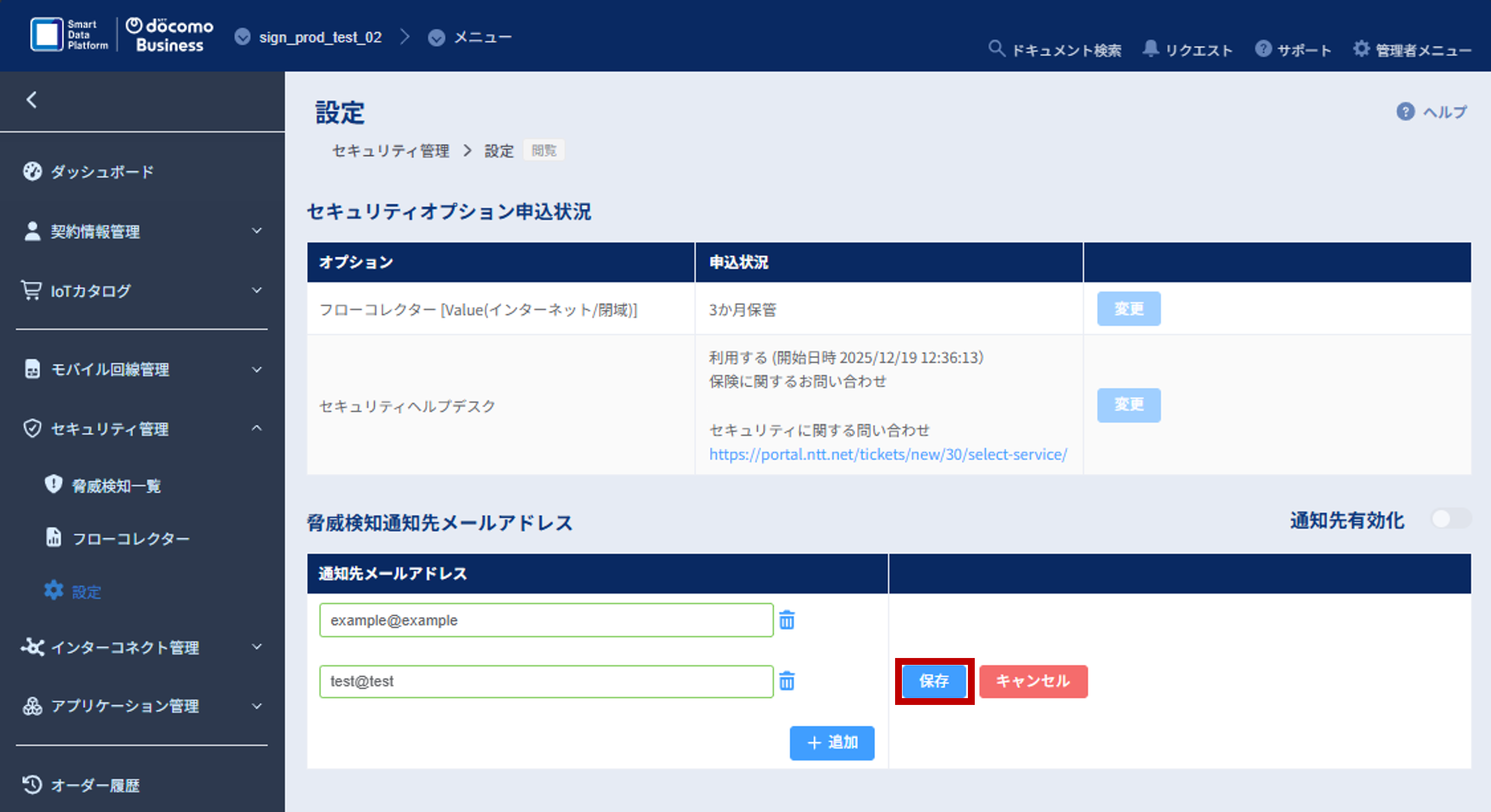Collapse the sidebar with the back arrow icon
This screenshot has height=812, width=1491.
click(32, 100)
